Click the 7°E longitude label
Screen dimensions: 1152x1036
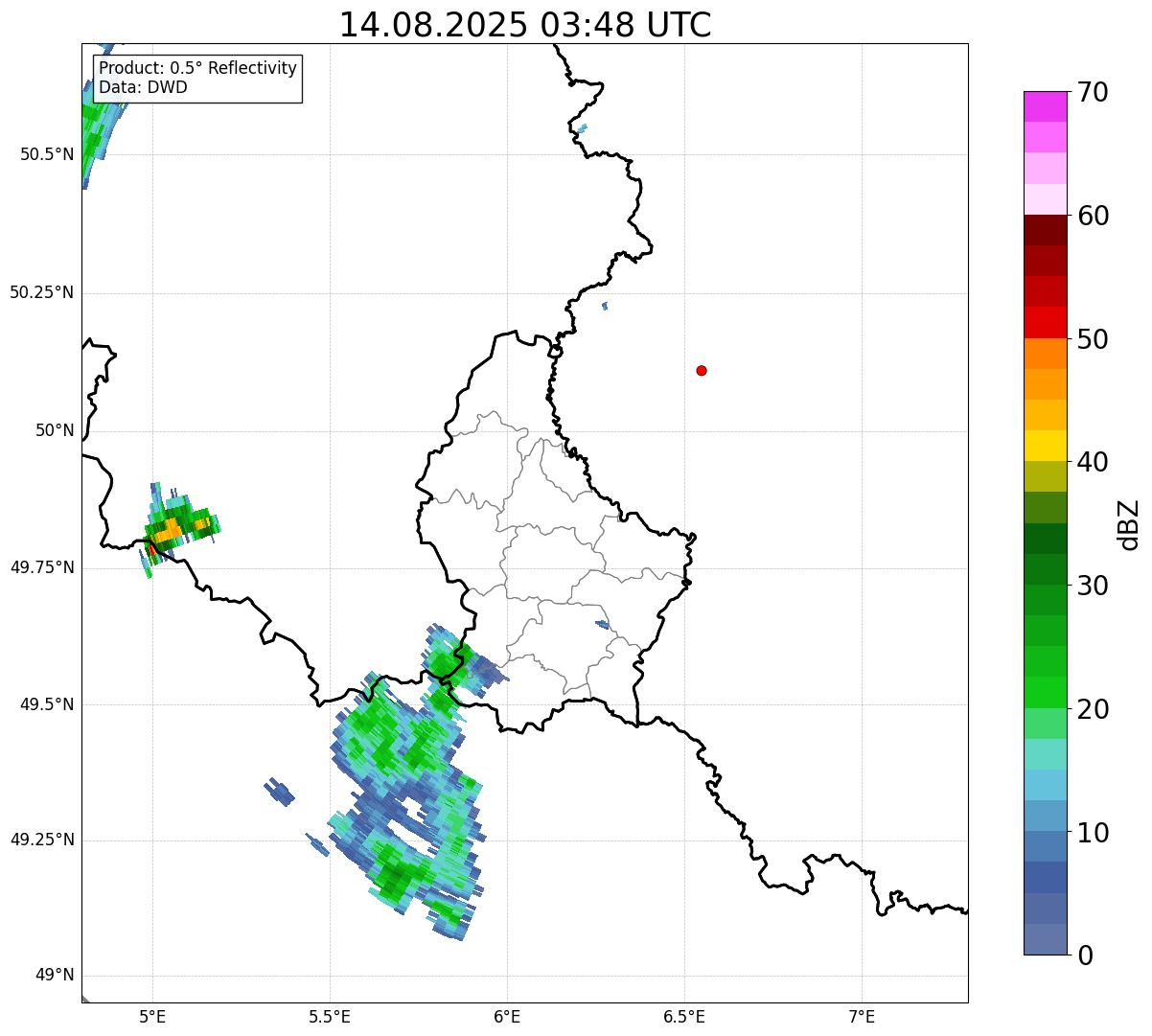point(862,1017)
